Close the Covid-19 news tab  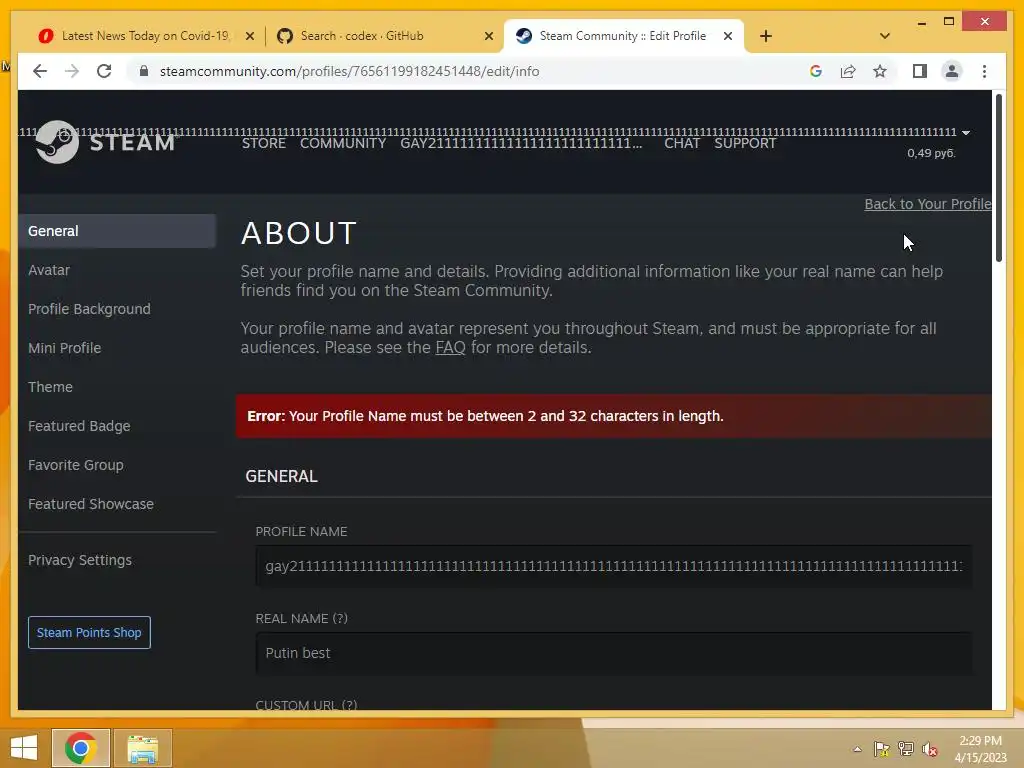[x=249, y=36]
